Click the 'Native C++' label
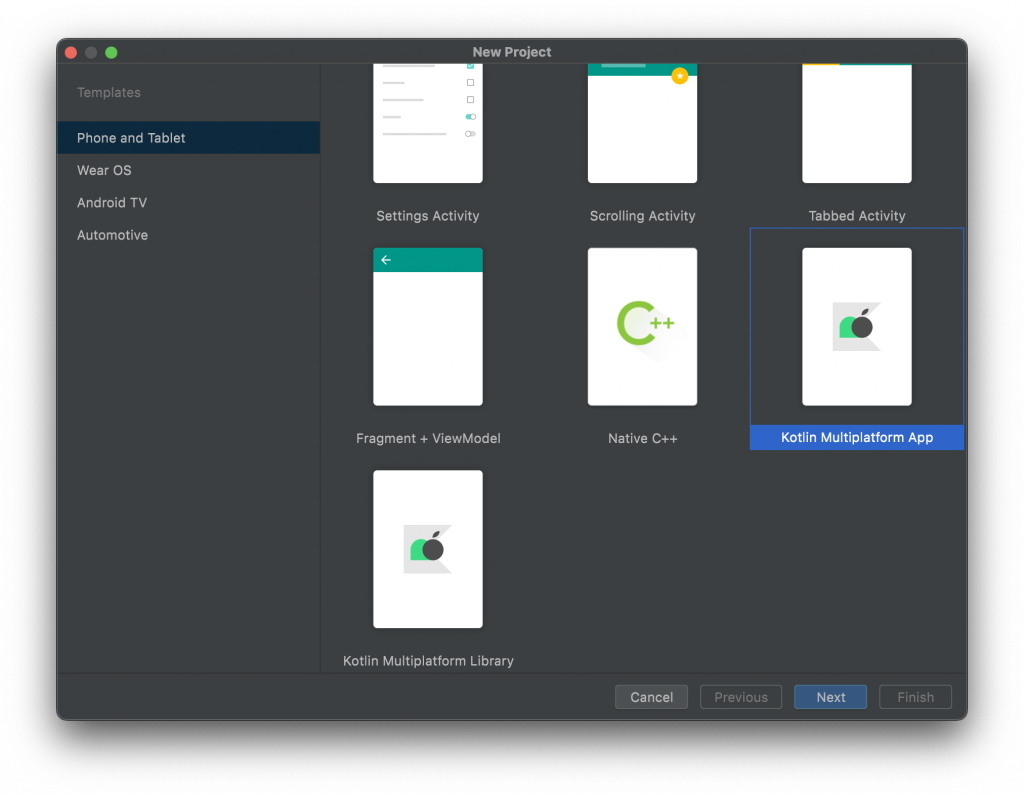Image resolution: width=1024 pixels, height=795 pixels. pyautogui.click(x=642, y=438)
